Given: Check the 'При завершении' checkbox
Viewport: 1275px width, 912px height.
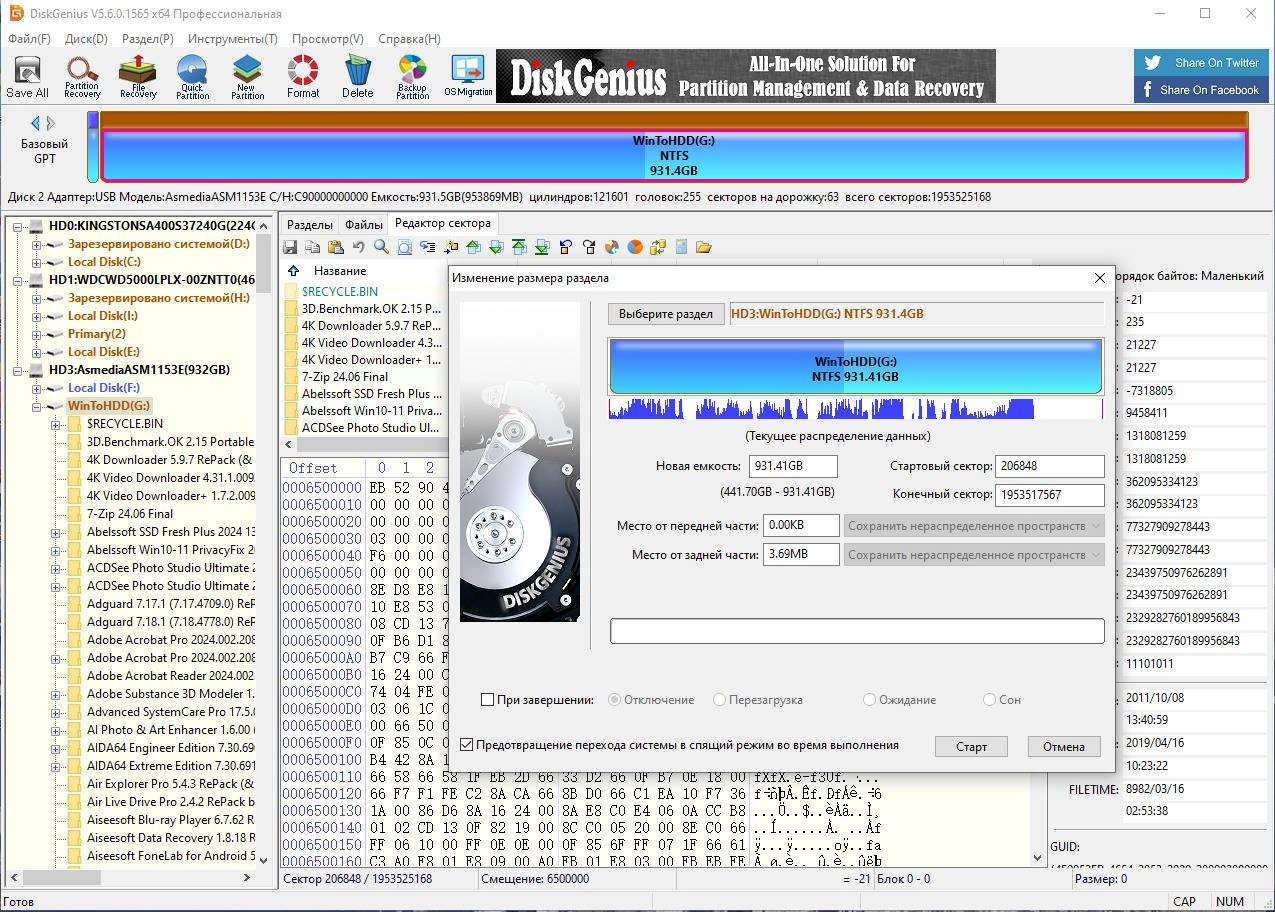Looking at the screenshot, I should (x=488, y=700).
